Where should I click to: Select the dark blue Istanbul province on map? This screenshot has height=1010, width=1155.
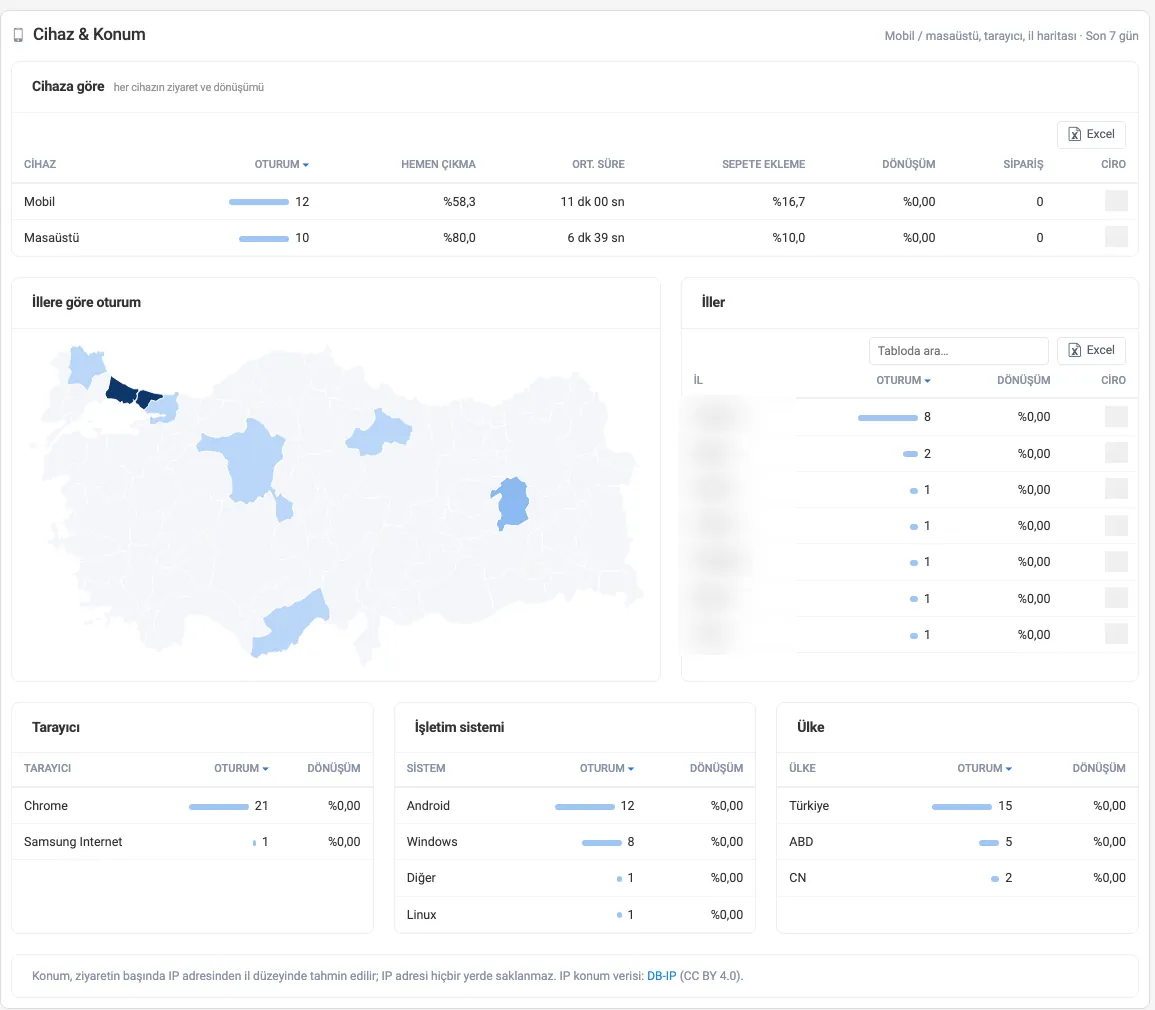(123, 390)
